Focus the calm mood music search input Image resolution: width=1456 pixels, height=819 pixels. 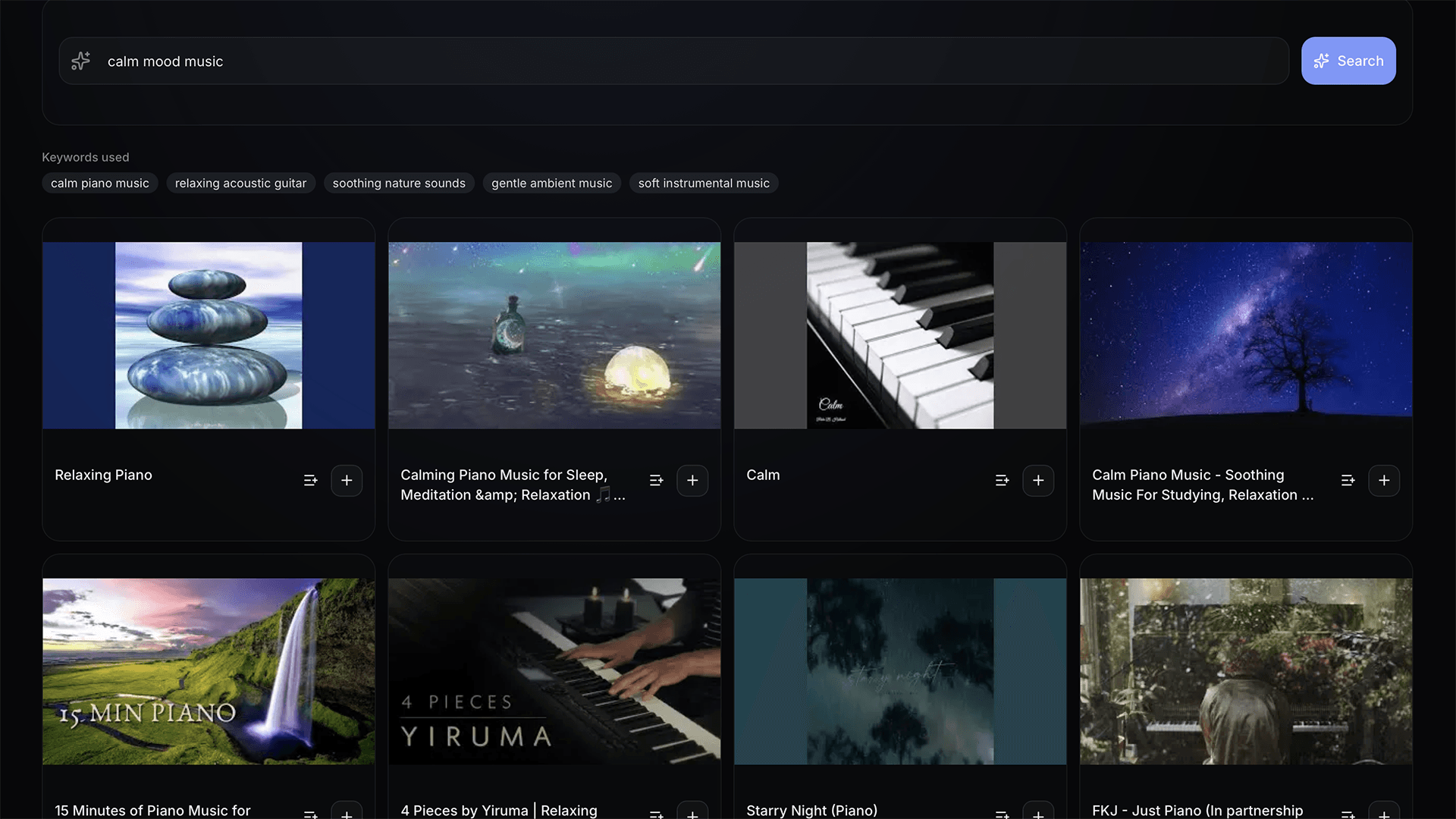[x=682, y=61]
